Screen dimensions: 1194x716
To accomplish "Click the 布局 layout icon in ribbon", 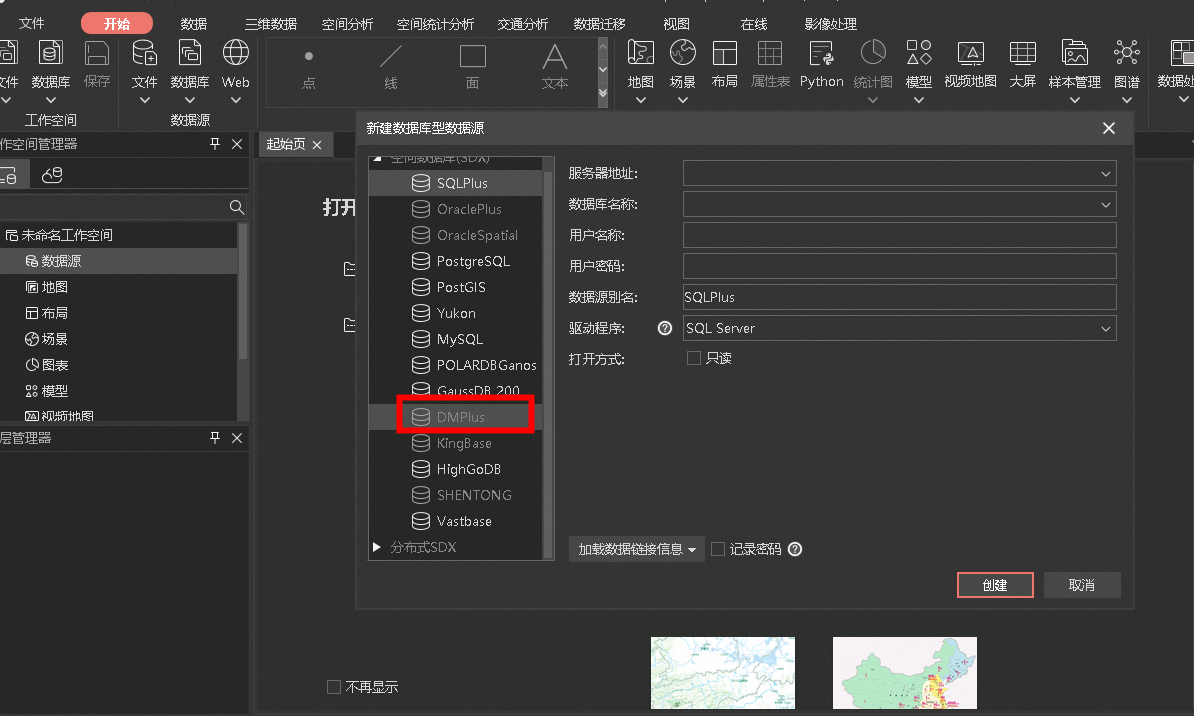I will [x=724, y=53].
